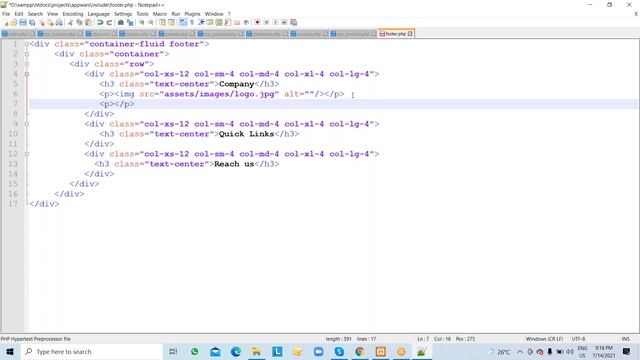
Task: Open the Run menu
Action: pos(176,14)
